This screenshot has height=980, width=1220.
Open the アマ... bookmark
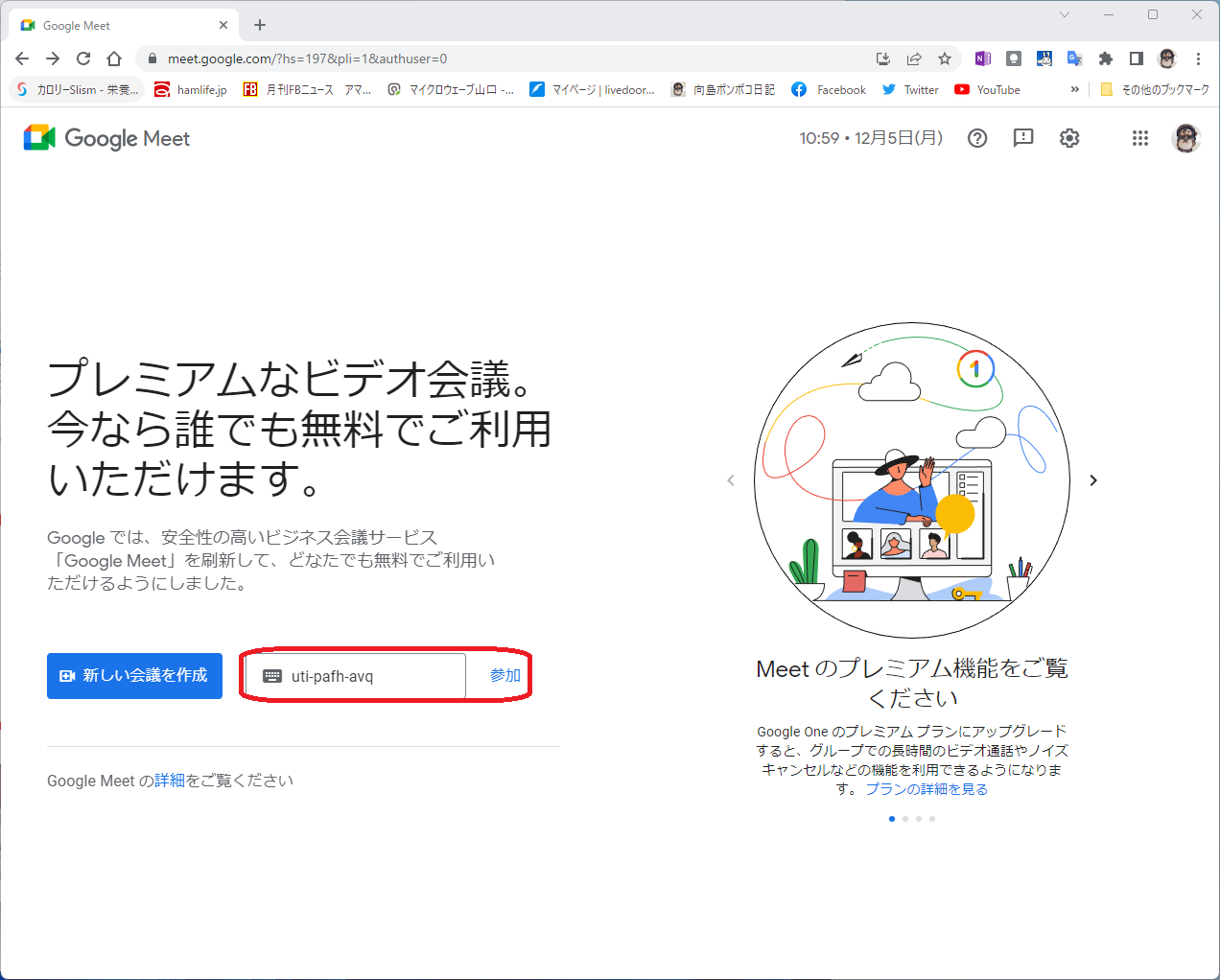(x=358, y=89)
